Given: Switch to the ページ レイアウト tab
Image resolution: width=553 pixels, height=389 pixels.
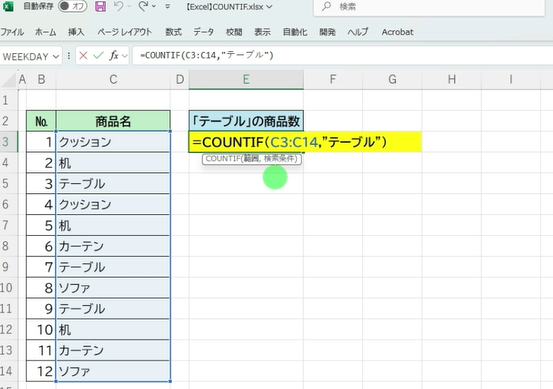Looking at the screenshot, I should (x=124, y=32).
